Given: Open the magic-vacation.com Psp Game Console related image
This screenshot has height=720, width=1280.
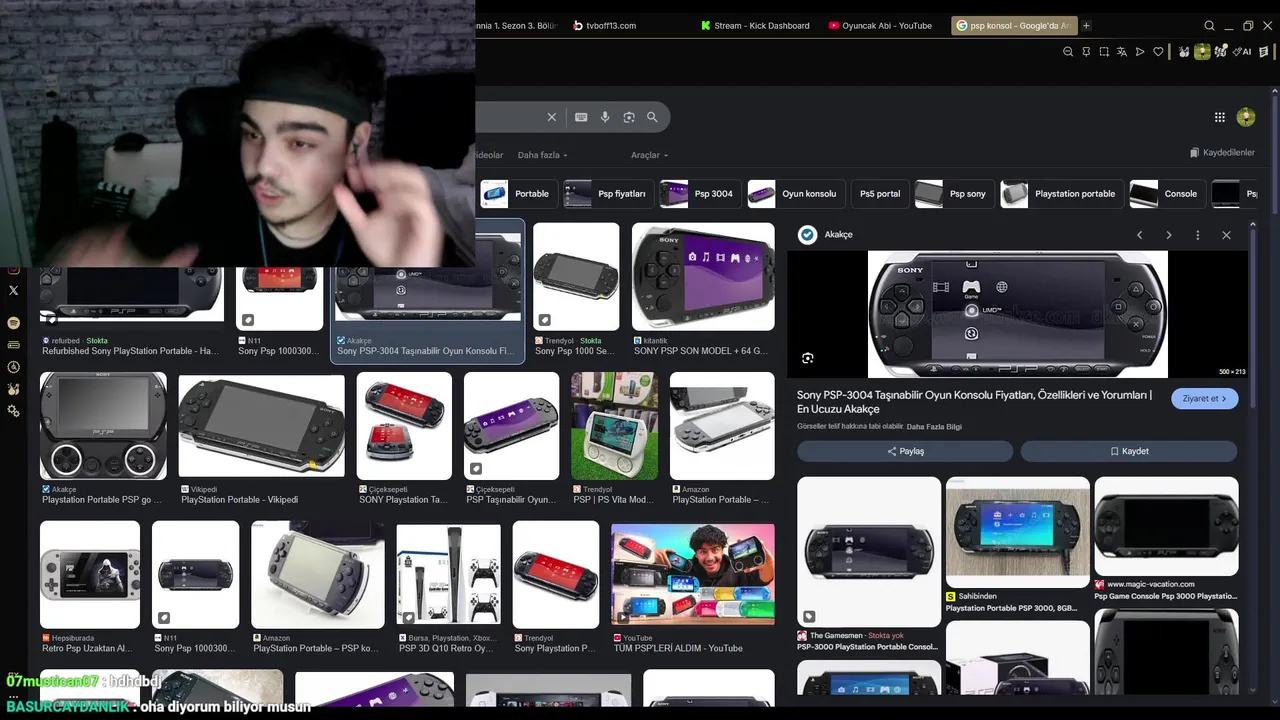Looking at the screenshot, I should (1166, 527).
